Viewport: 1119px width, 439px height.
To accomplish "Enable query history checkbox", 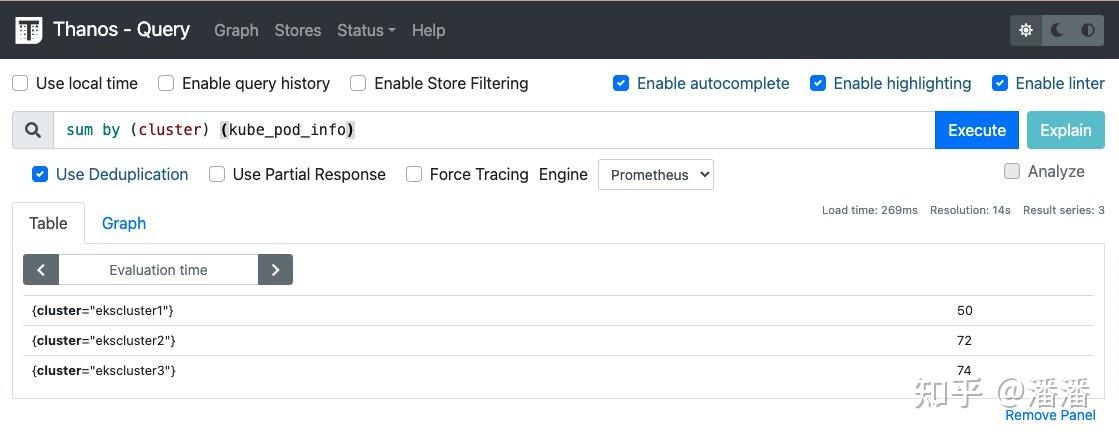I will [166, 83].
